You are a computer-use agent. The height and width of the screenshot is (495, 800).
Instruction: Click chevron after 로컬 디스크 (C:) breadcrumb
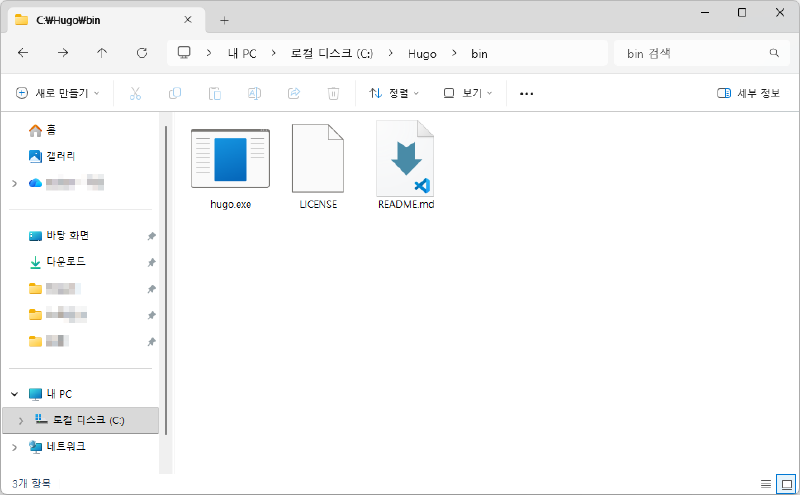(390, 53)
